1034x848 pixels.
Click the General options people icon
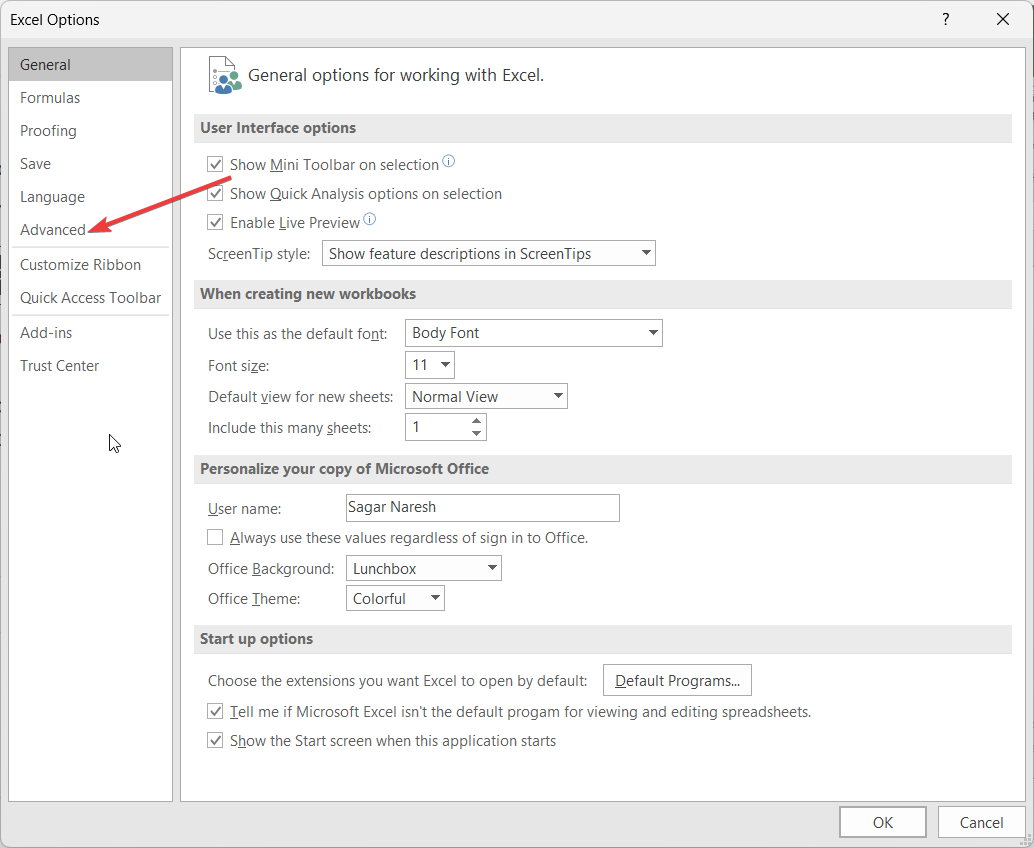(224, 75)
